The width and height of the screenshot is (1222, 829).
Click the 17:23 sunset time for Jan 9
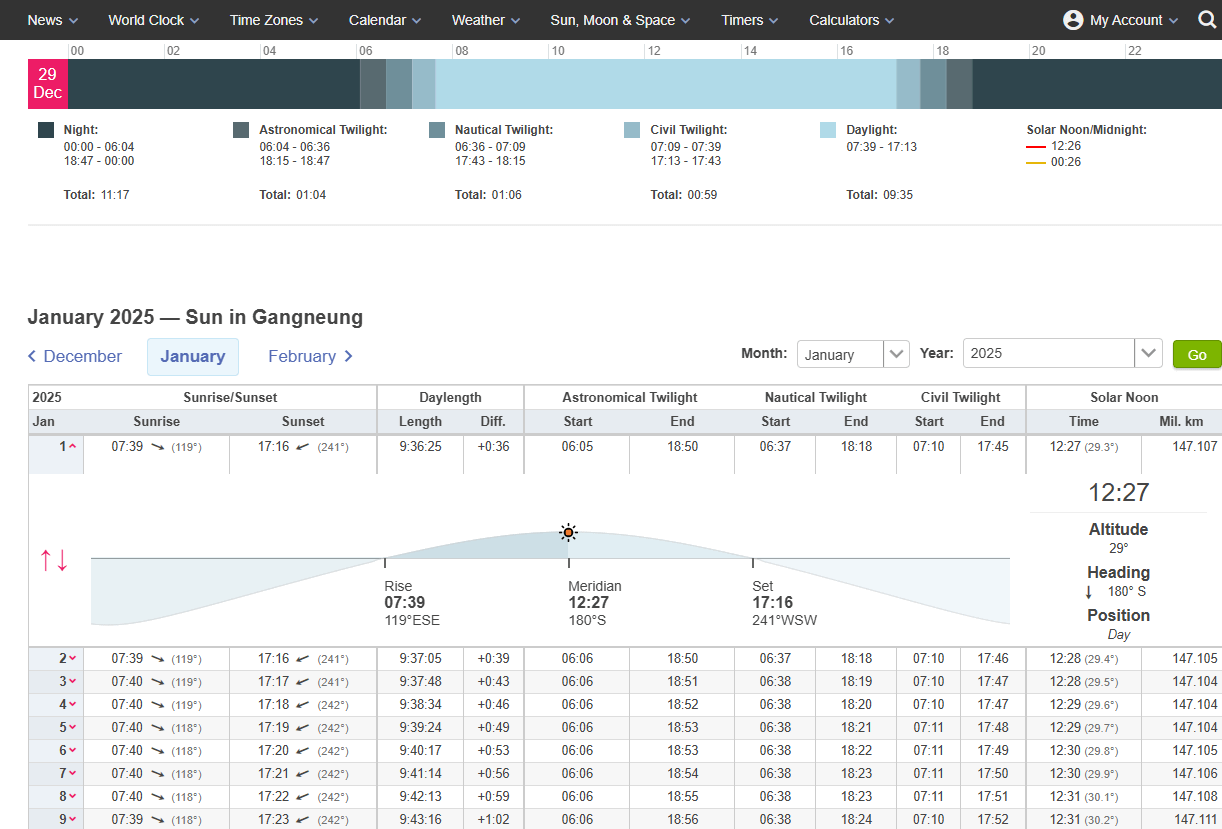point(274,820)
